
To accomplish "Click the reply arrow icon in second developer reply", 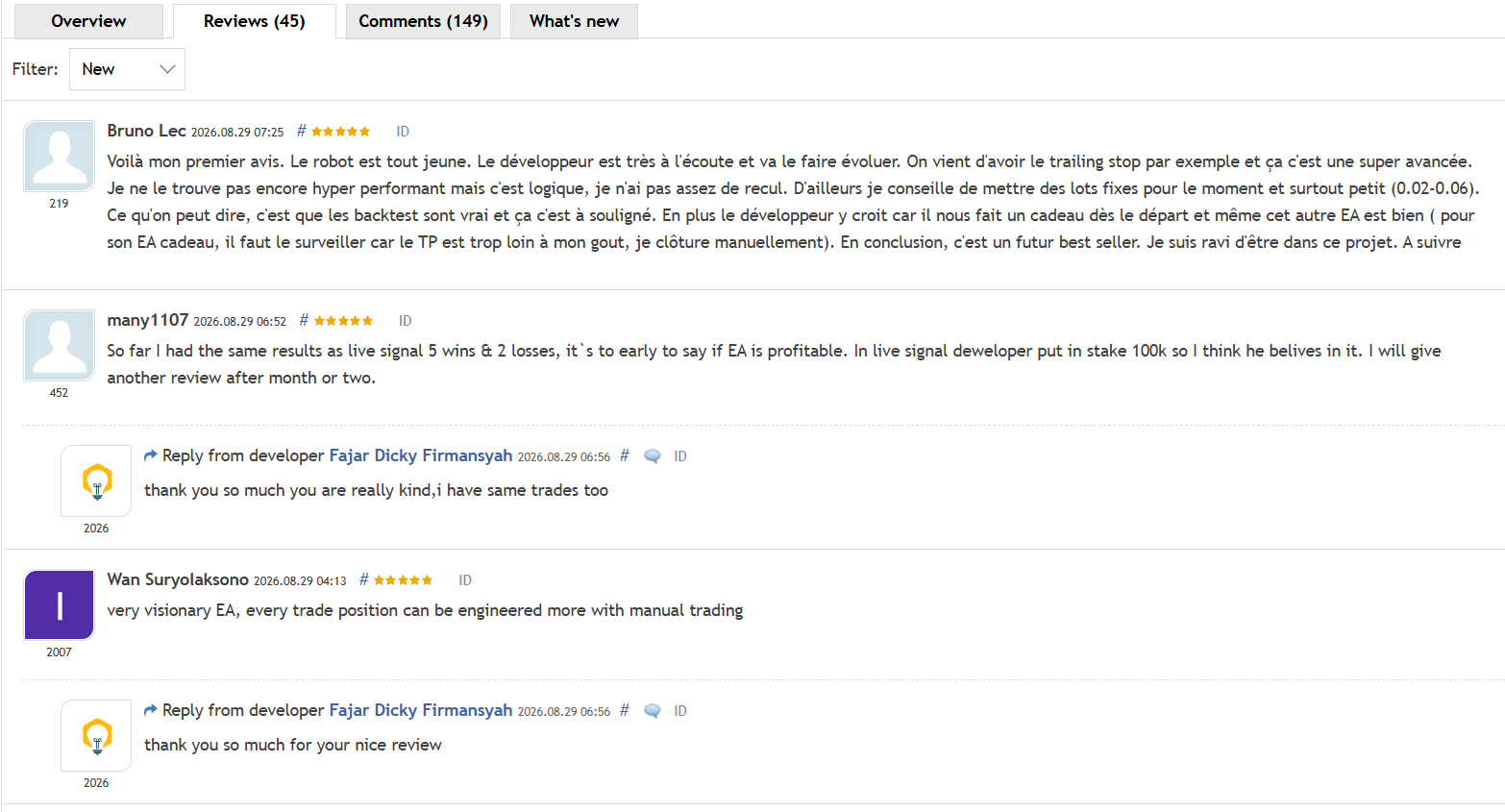I will pos(150,710).
